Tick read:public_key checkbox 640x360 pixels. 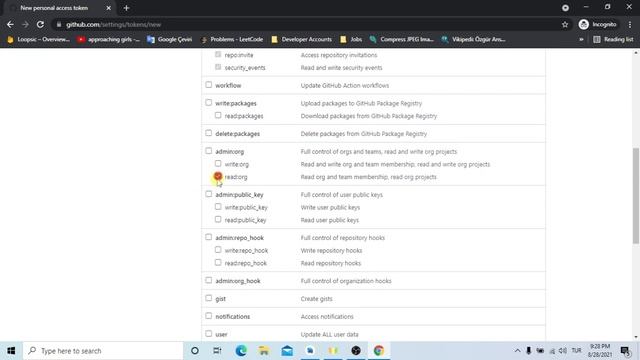click(x=218, y=220)
